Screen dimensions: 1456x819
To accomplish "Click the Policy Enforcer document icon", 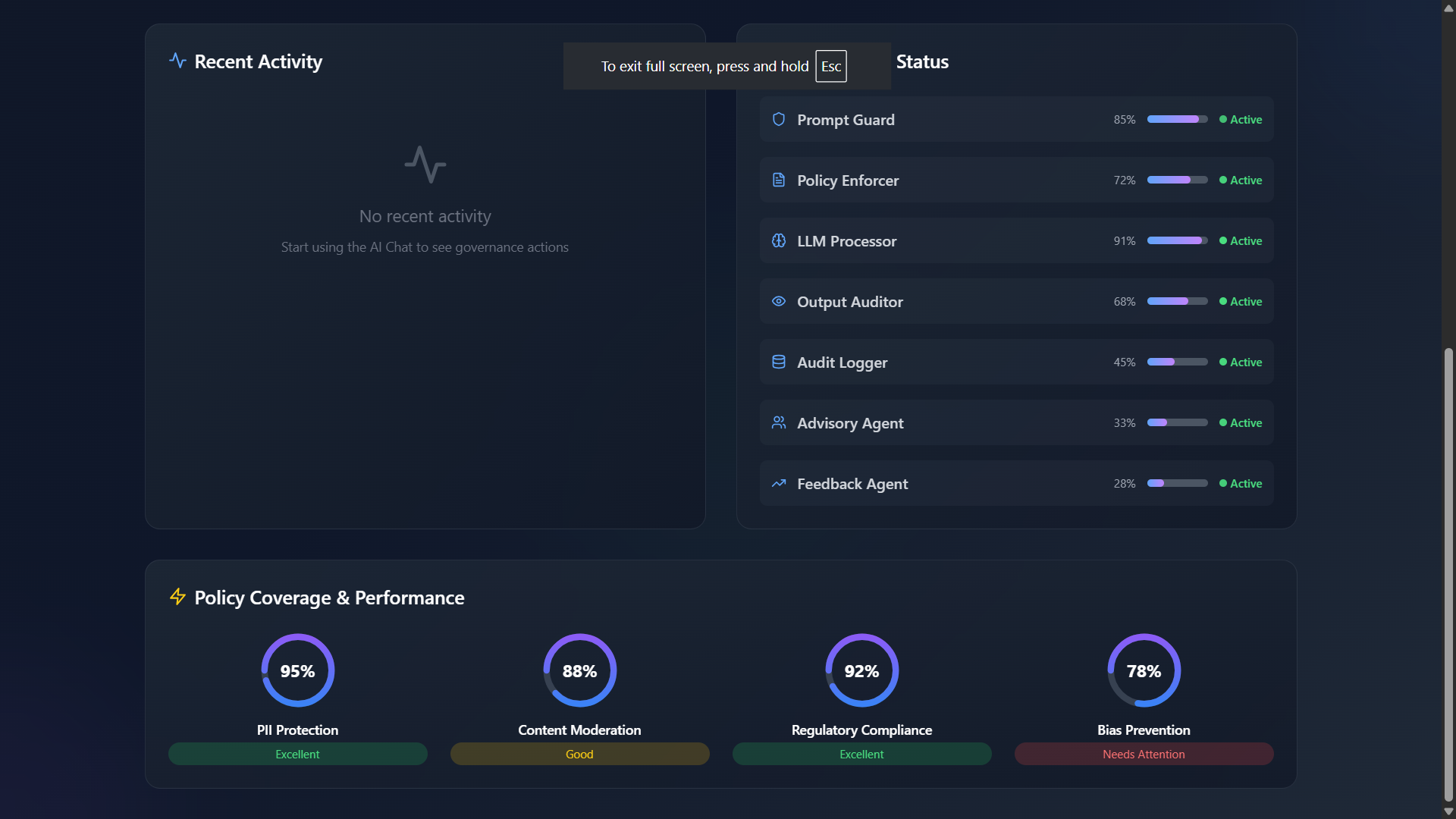I will pyautogui.click(x=779, y=180).
